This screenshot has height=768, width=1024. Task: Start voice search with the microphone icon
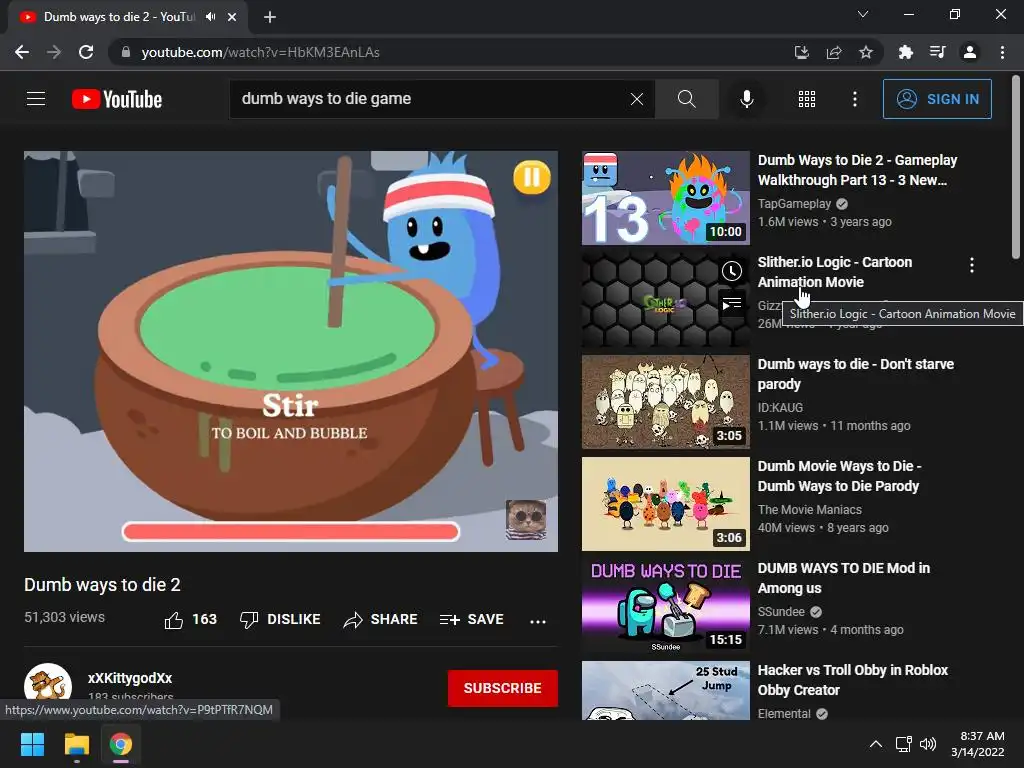tap(746, 99)
